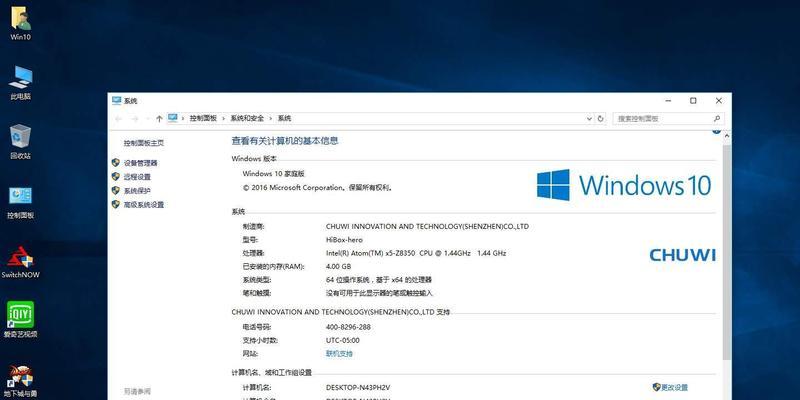This screenshot has height=400, width=800.
Task: Open 设备管理器 link
Action: [141, 163]
